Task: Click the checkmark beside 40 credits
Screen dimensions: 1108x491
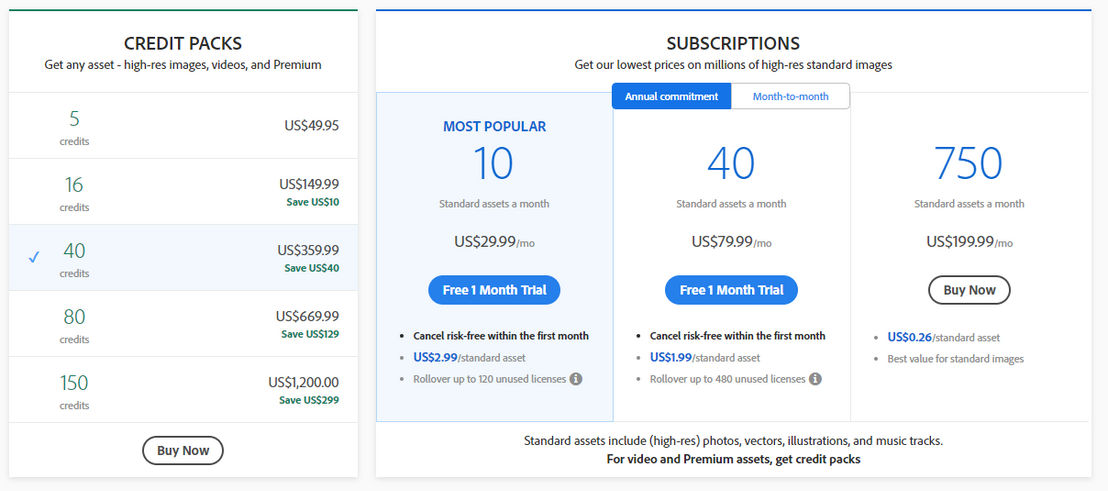Action: pos(34,257)
